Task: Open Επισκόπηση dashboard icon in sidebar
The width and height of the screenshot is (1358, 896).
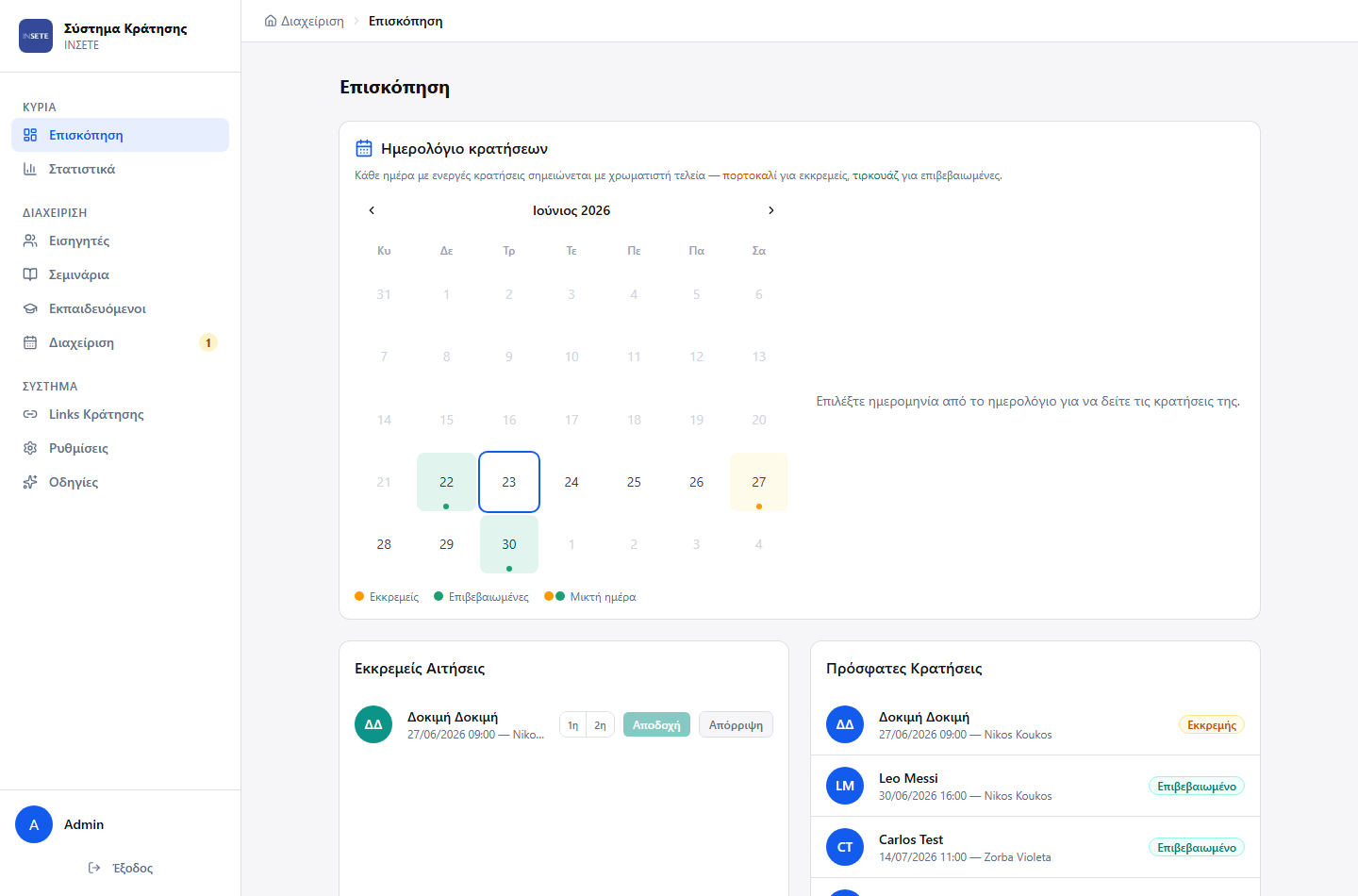Action: pyautogui.click(x=30, y=135)
